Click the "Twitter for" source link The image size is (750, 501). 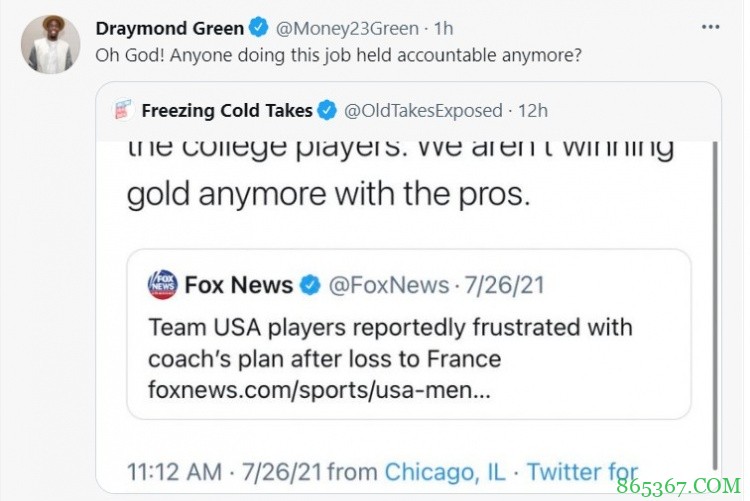pos(582,469)
